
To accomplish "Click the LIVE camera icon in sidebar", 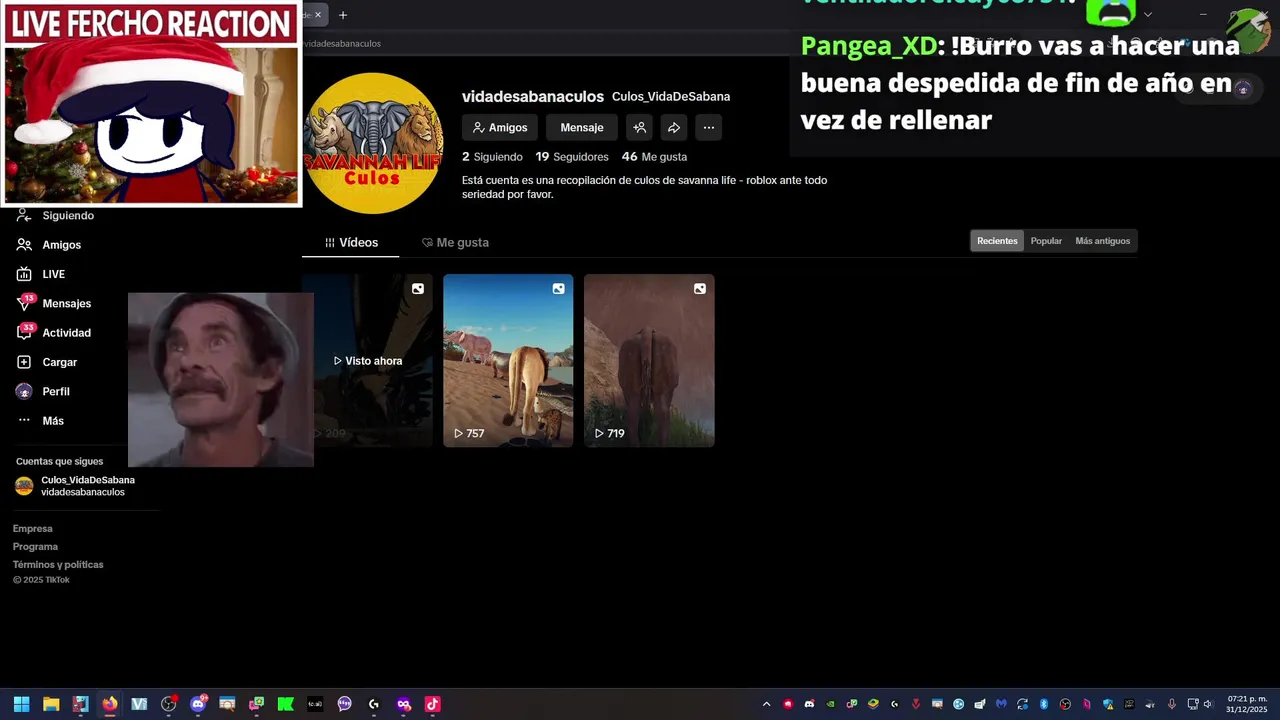I will [24, 274].
